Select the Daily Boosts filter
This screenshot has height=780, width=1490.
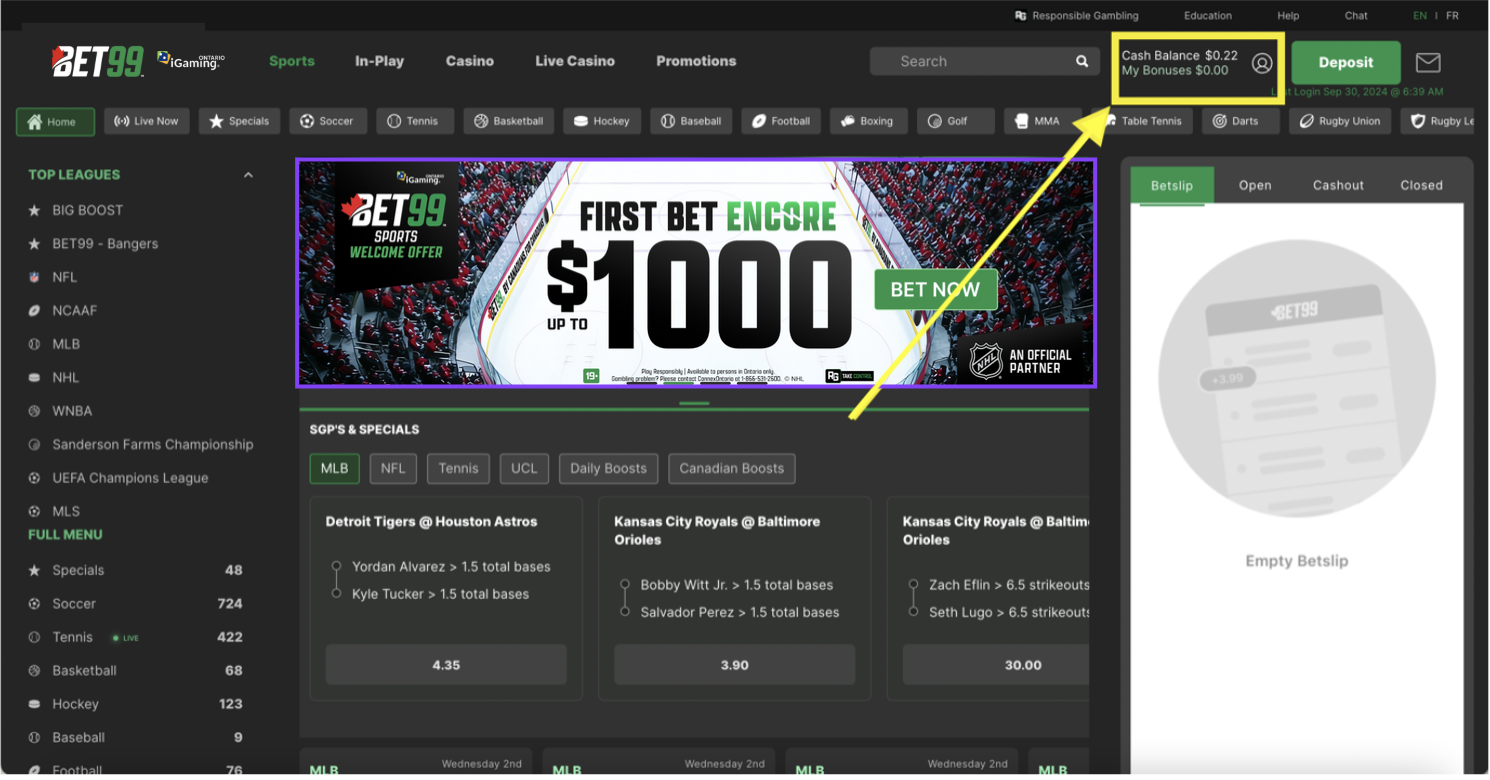[608, 468]
